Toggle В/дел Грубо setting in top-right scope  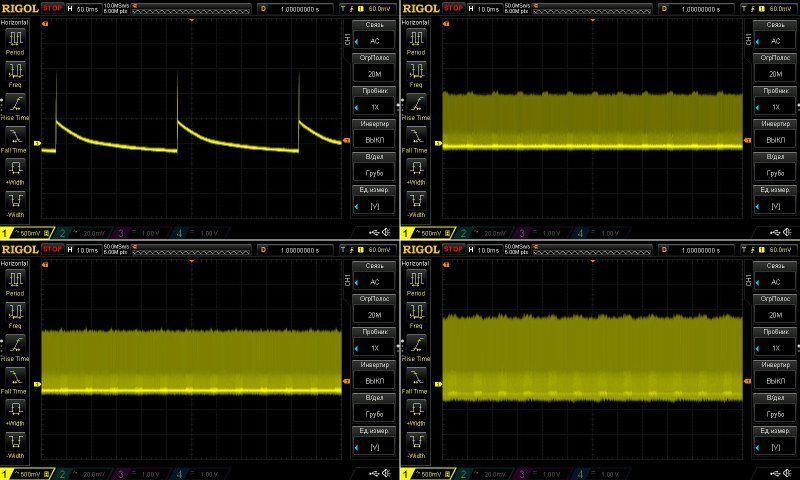[x=774, y=168]
